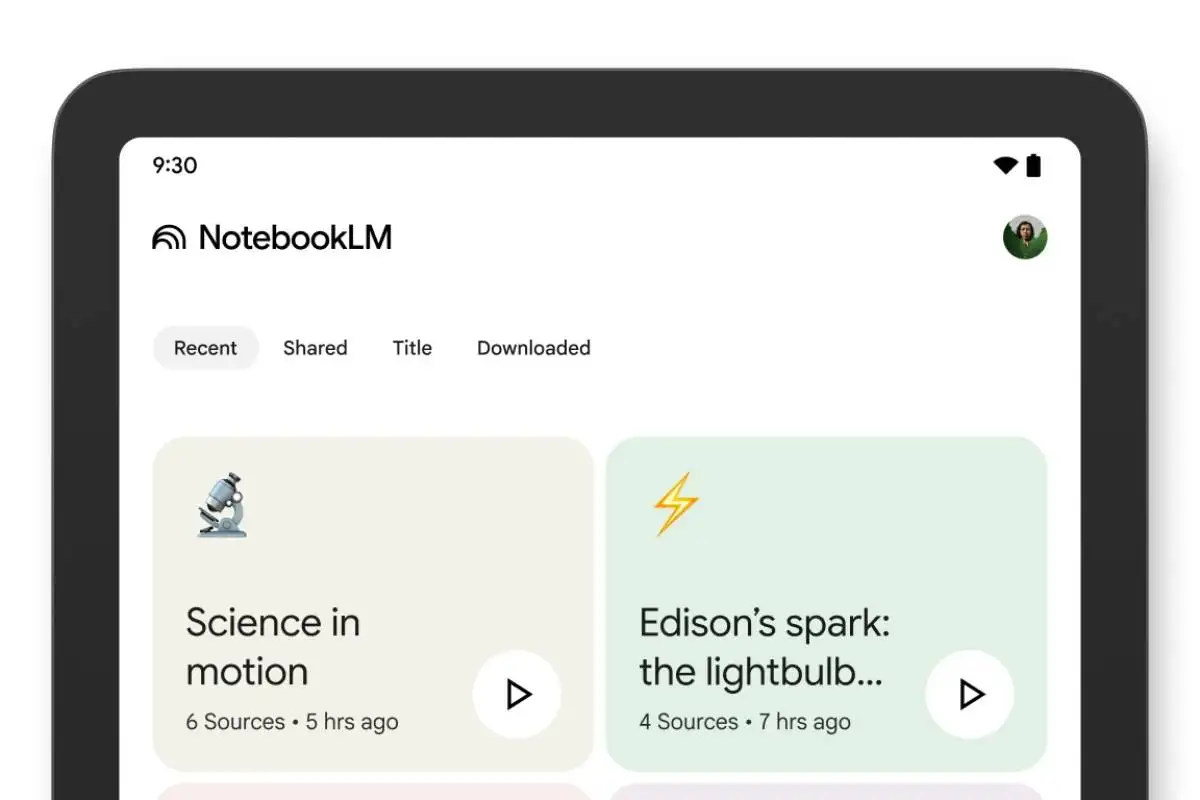This screenshot has height=800, width=1200.
Task: Play the Science in motion audio
Action: click(x=517, y=694)
